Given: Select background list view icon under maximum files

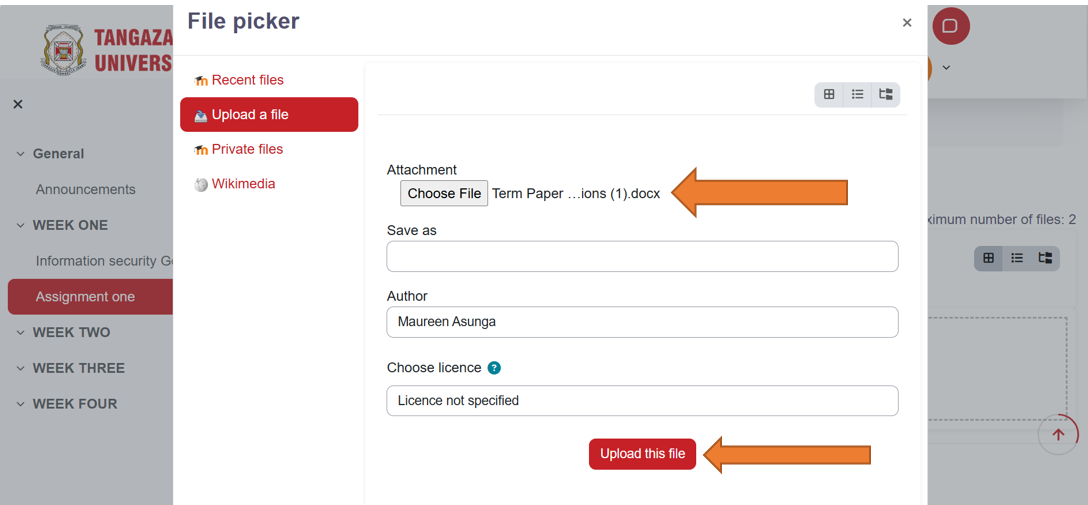Looking at the screenshot, I should 1017,258.
